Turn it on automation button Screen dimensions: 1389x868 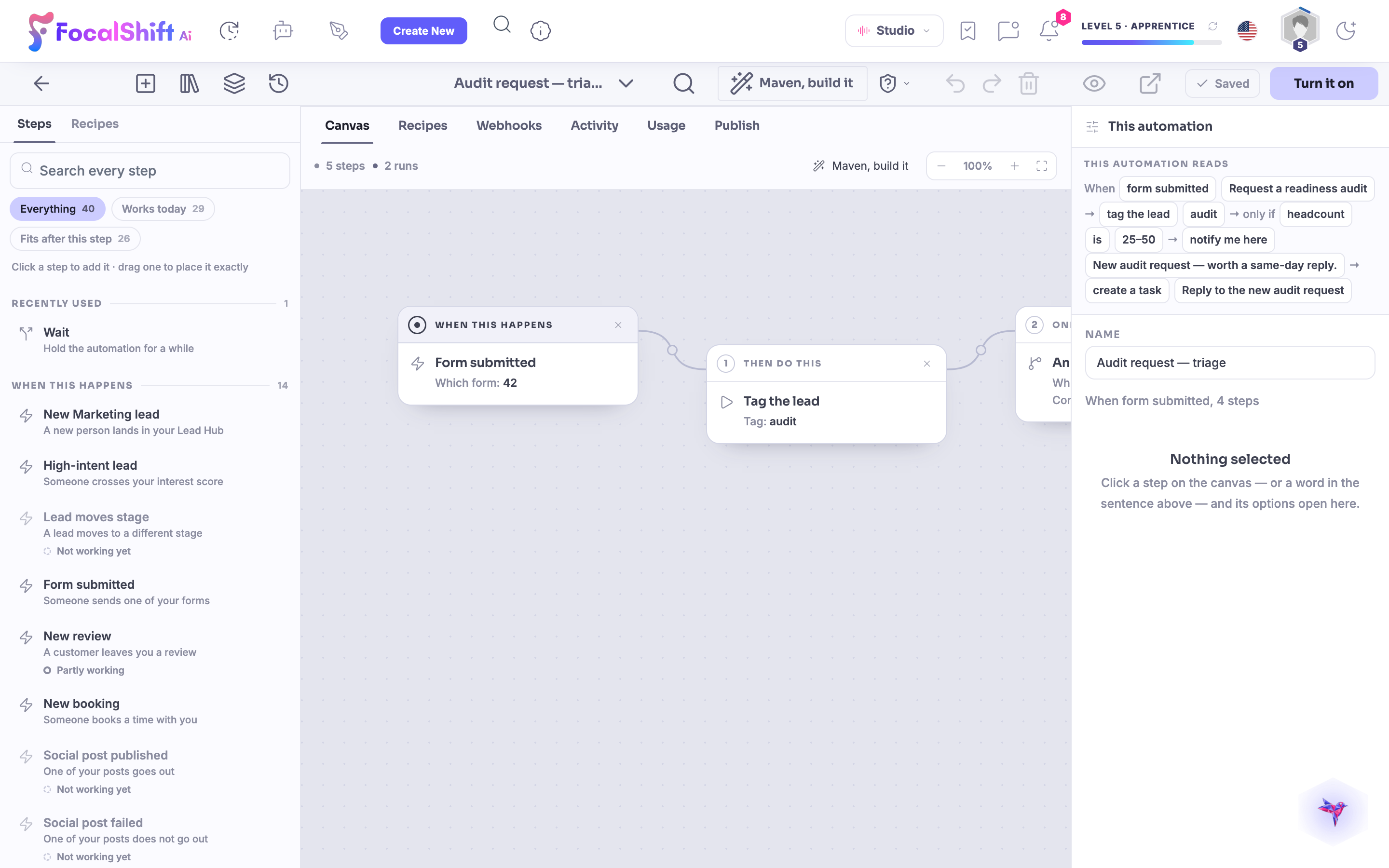[1323, 84]
